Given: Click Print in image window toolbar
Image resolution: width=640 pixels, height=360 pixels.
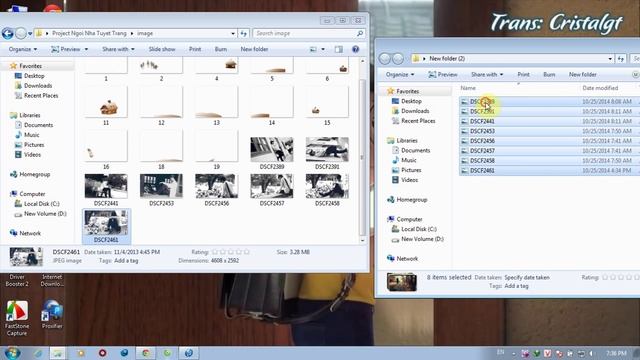Looking at the screenshot, I should click(x=195, y=49).
